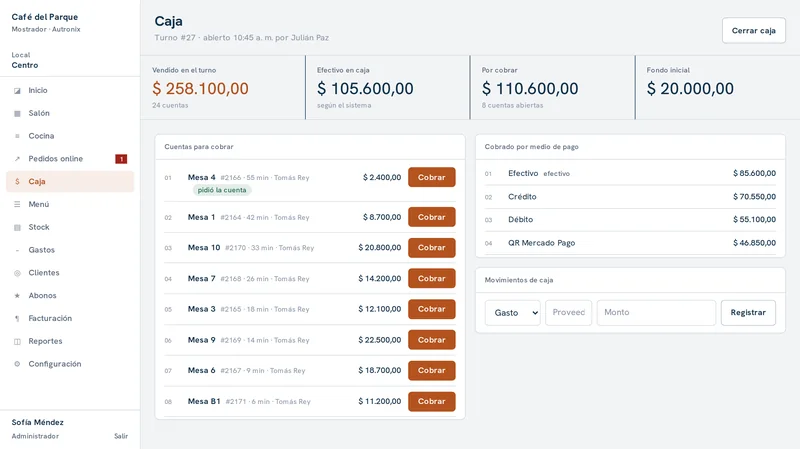Click the Configuración gear icon
Screen dimensions: 800x449
click(x=17, y=364)
